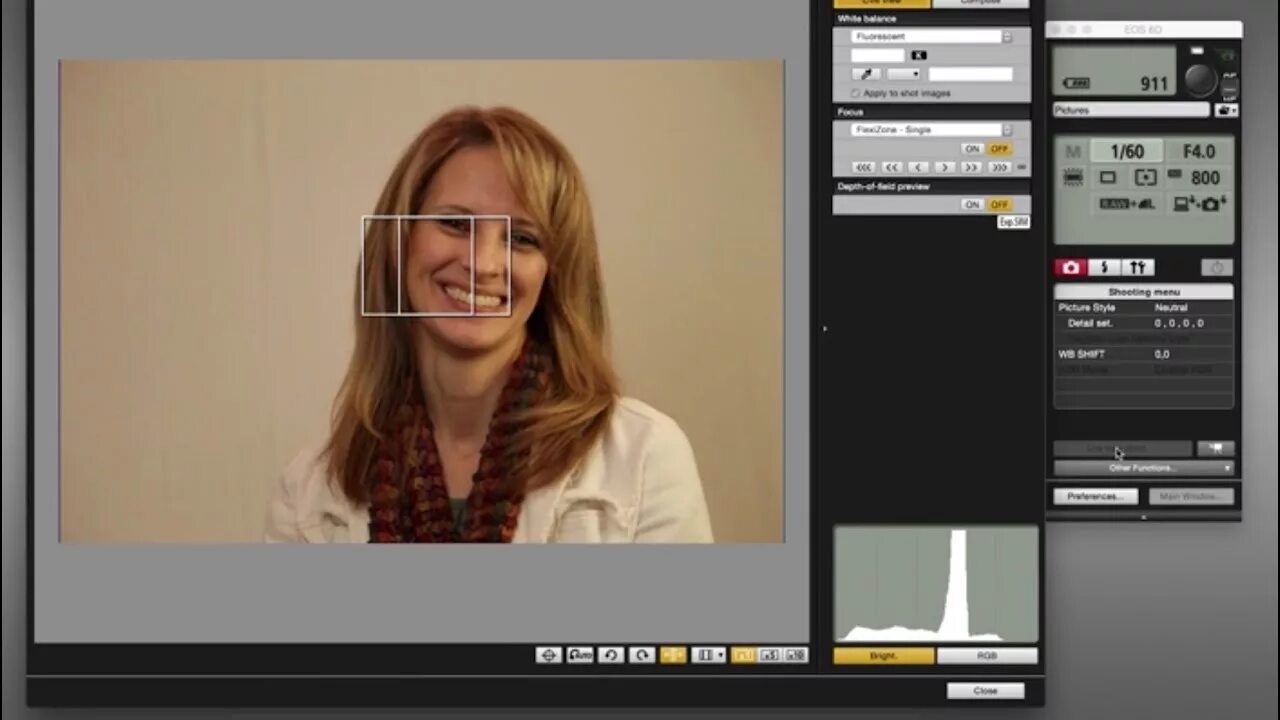Change the F4.0 aperture setting
Viewport: 1280px width, 720px height.
(x=1199, y=152)
